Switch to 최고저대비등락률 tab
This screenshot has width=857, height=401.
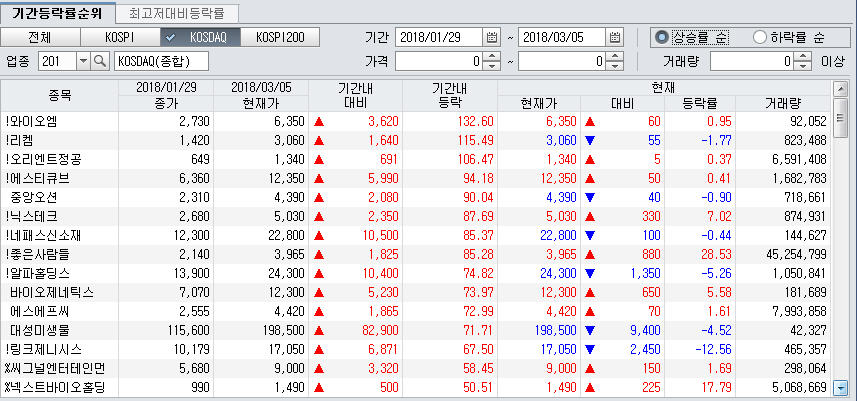[x=177, y=12]
